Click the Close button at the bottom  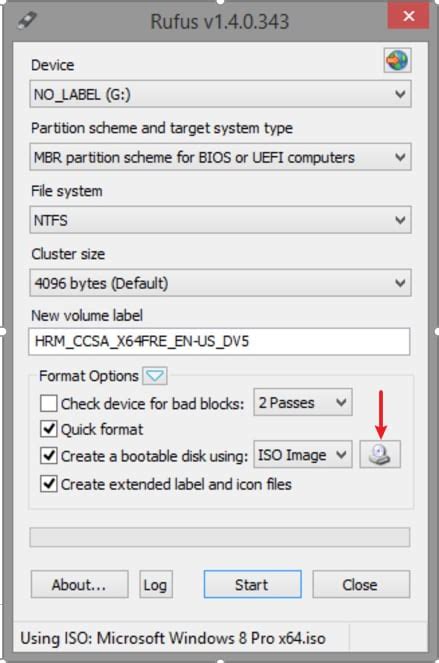click(x=361, y=584)
